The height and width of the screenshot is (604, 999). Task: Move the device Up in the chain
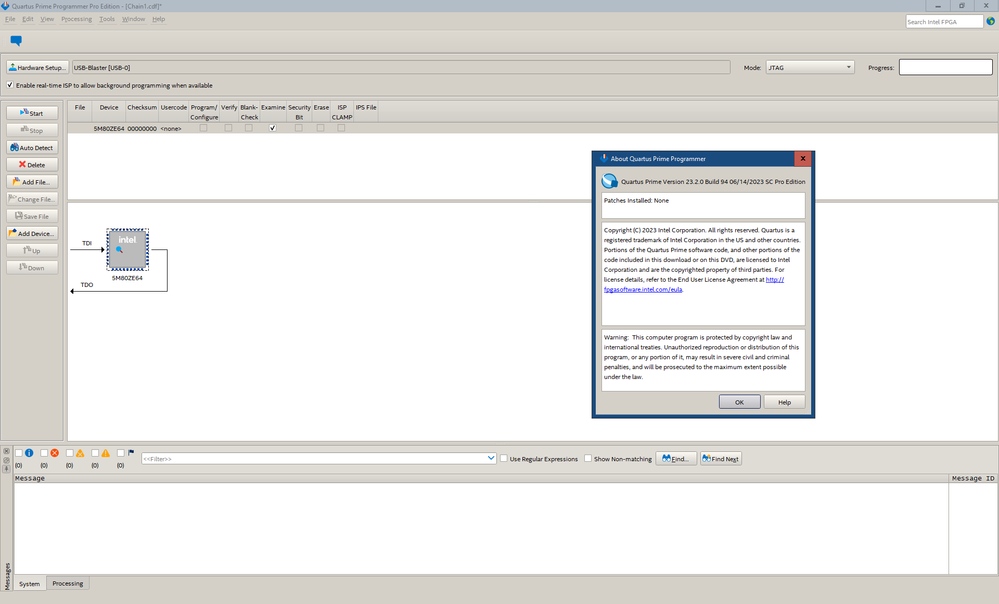pos(32,250)
